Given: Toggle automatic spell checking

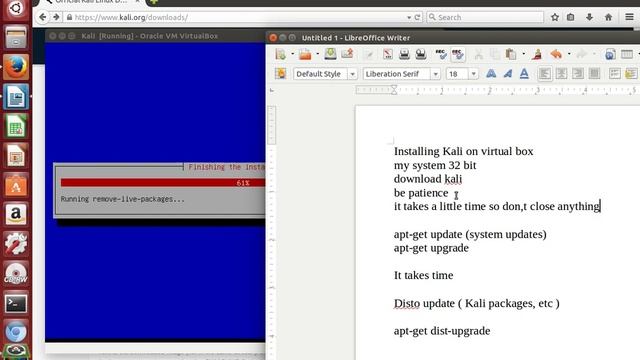Looking at the screenshot, I should pos(458,54).
